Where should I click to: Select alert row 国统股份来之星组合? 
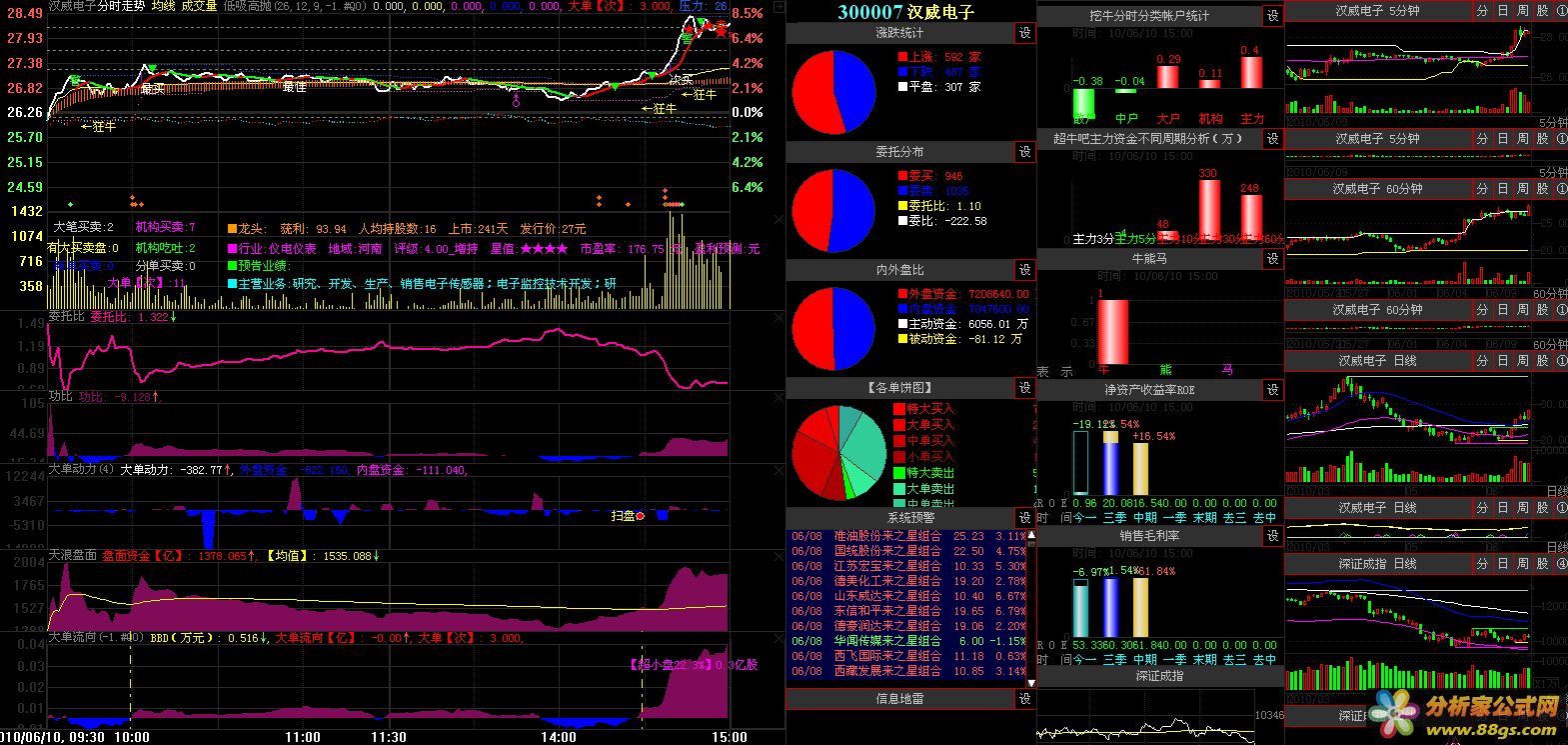[x=909, y=551]
